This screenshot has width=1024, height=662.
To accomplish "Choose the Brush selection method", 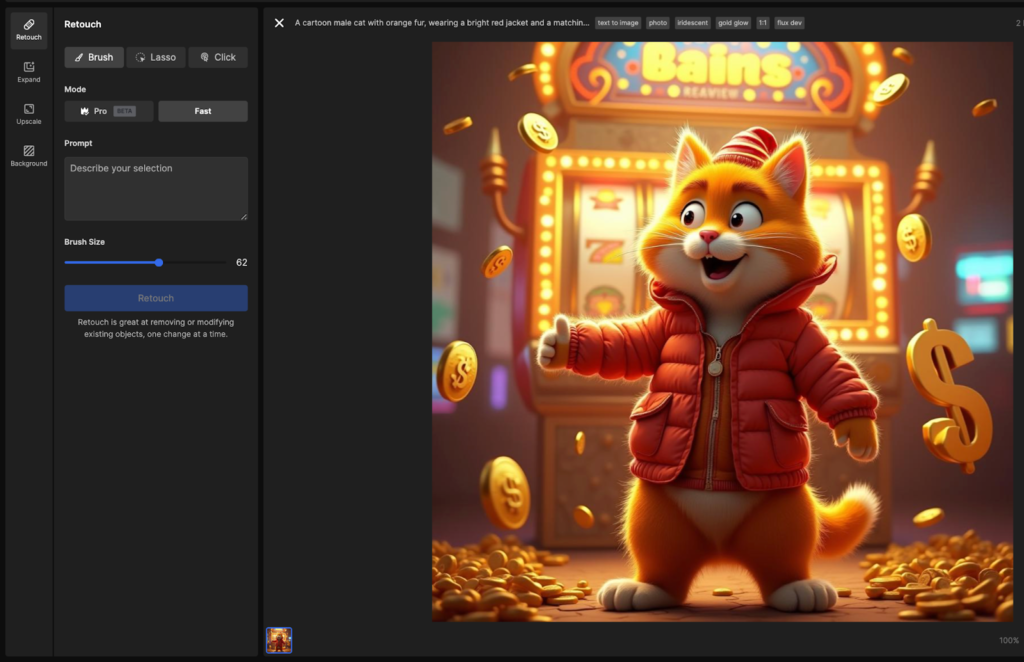I will coord(94,57).
